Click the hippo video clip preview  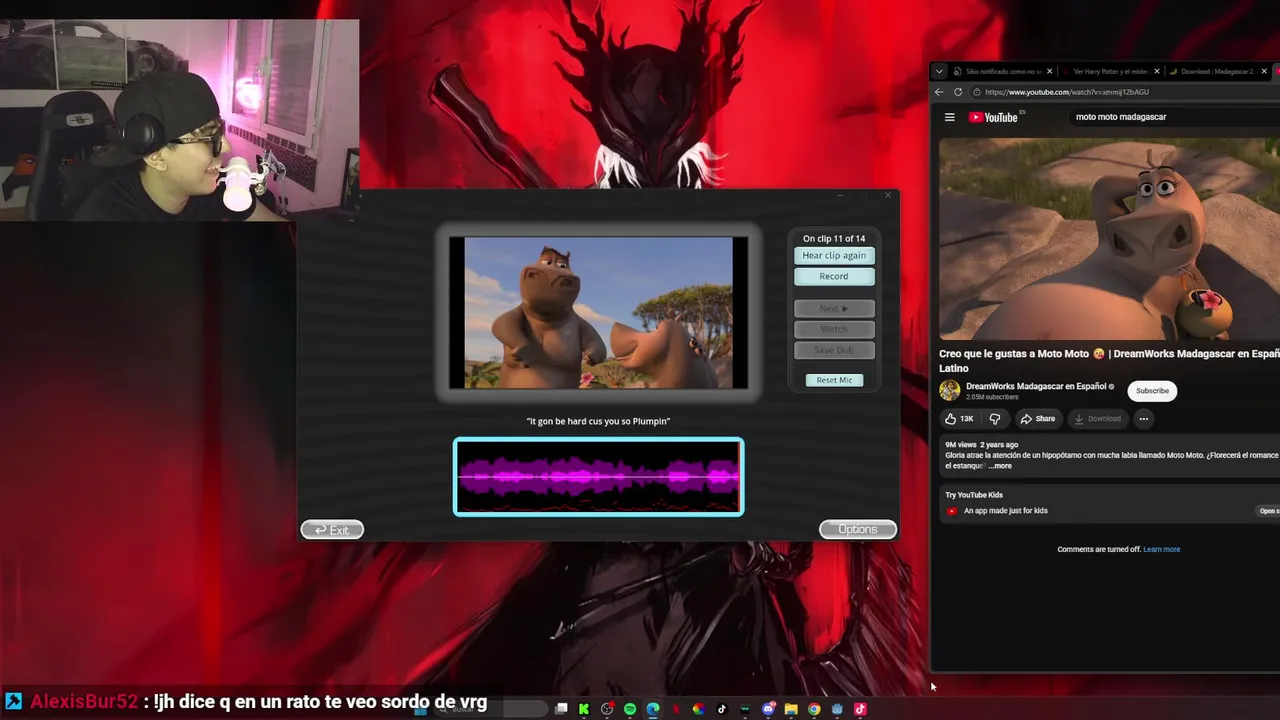coord(598,312)
